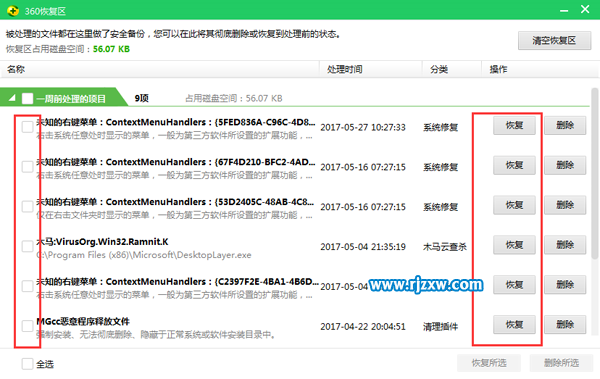
Task: Select checkbox for MGcc恶意程序释放文件 row
Action: coord(27,326)
